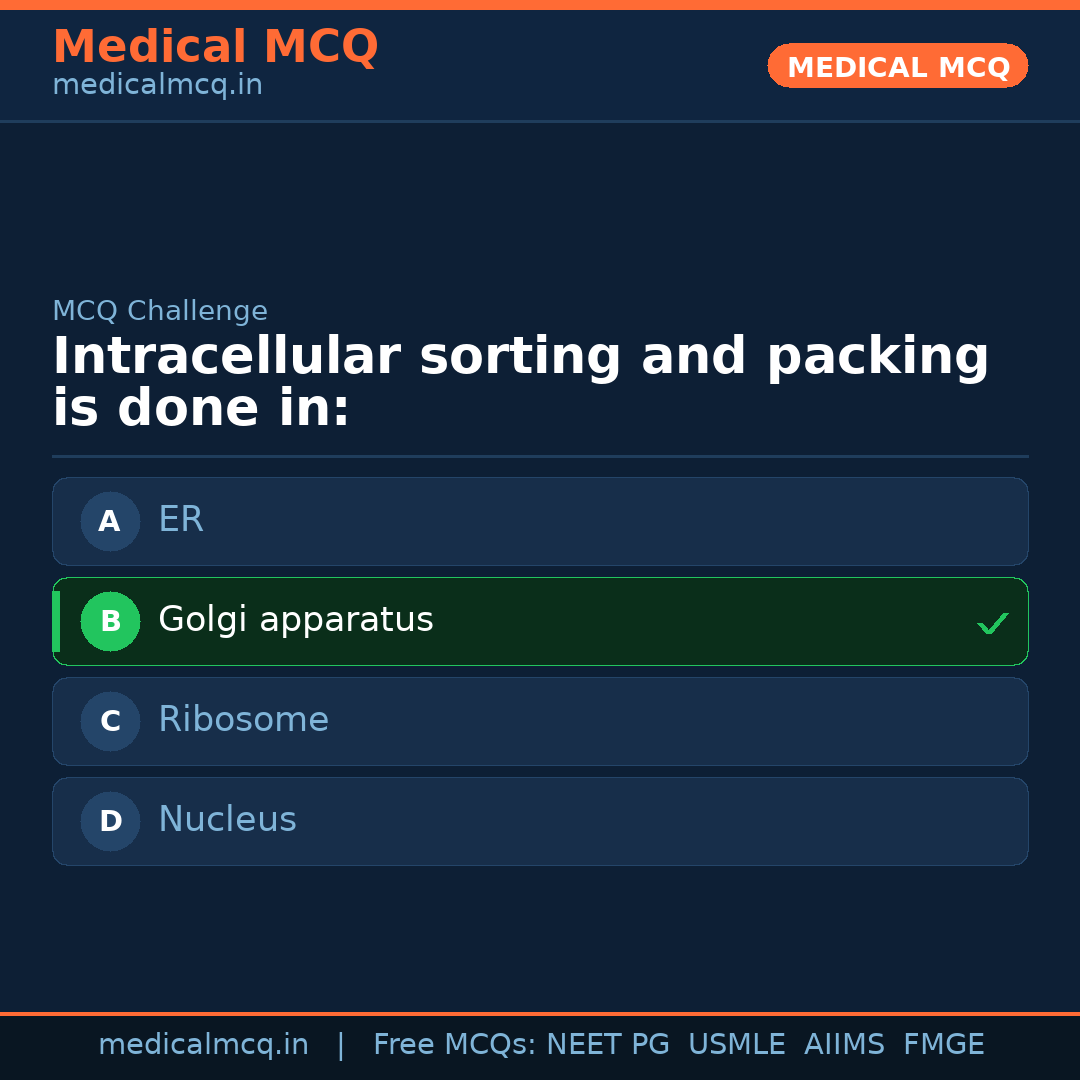Click the USMLE footer text
The width and height of the screenshot is (1080, 1080).
tap(736, 1045)
